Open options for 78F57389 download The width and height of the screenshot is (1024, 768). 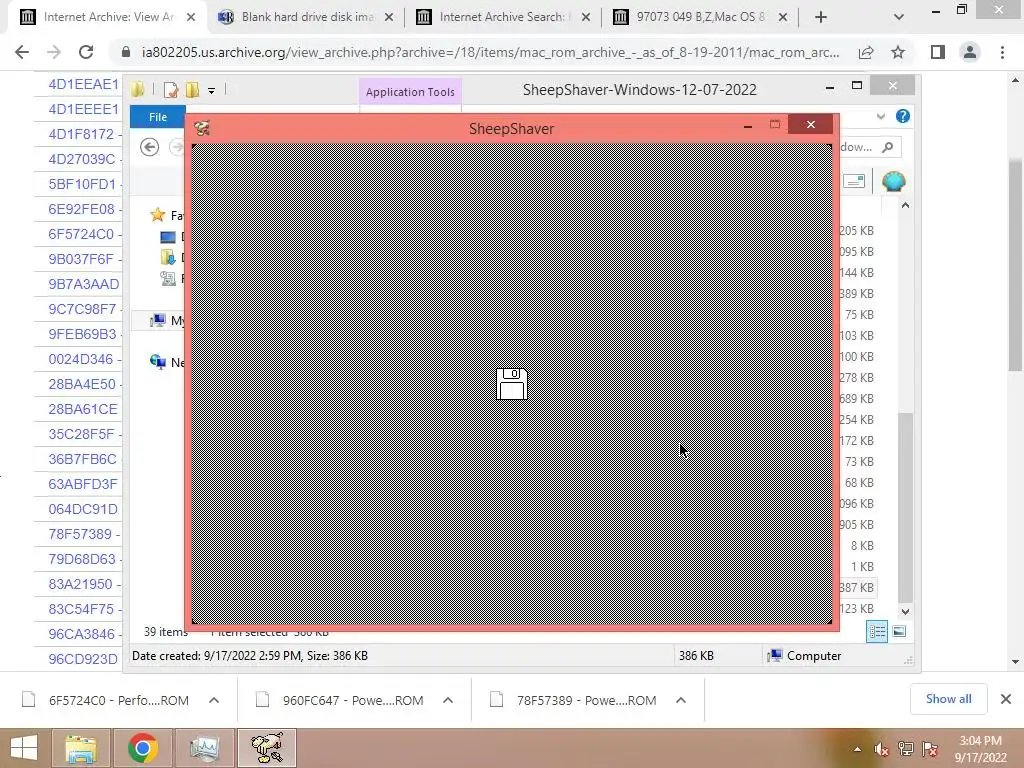coord(680,700)
